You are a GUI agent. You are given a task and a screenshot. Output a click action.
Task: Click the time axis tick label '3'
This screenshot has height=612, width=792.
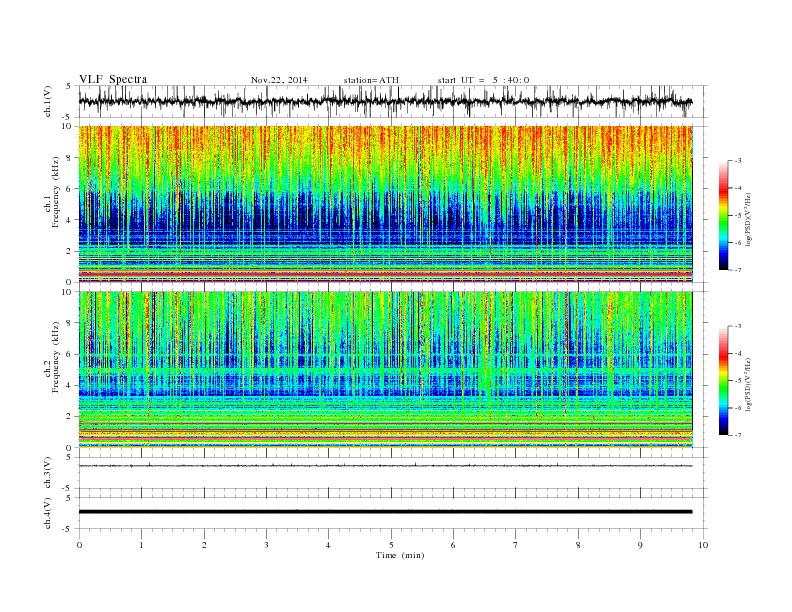(266, 545)
